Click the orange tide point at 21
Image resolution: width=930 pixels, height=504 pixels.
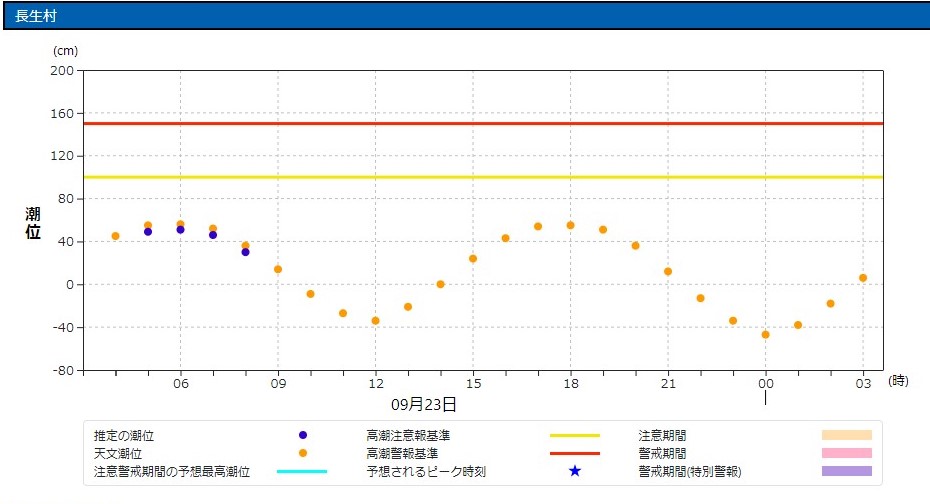click(x=668, y=272)
